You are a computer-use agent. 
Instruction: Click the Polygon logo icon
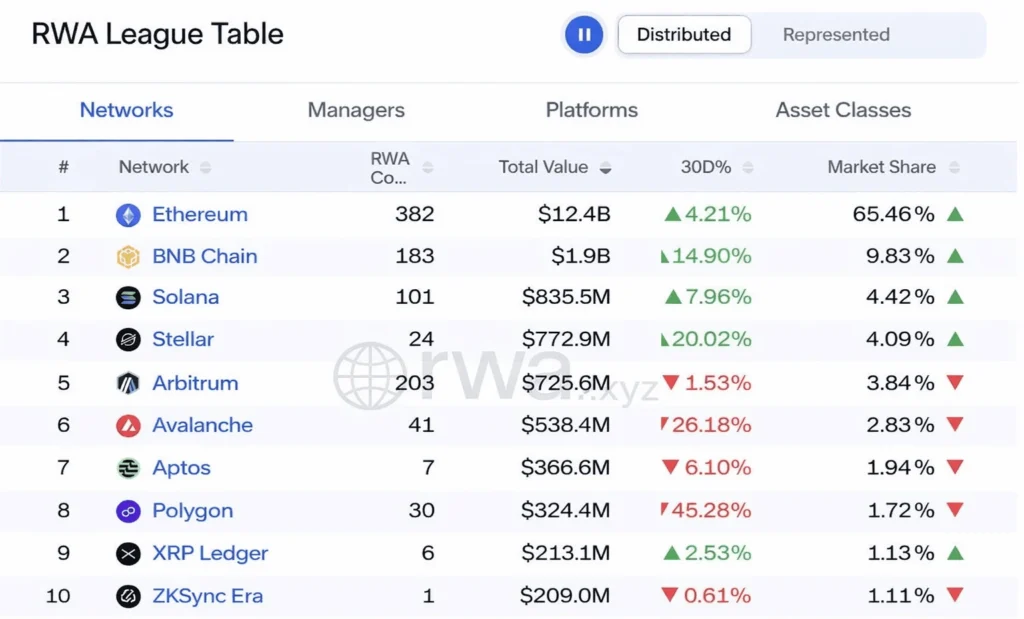(x=128, y=511)
